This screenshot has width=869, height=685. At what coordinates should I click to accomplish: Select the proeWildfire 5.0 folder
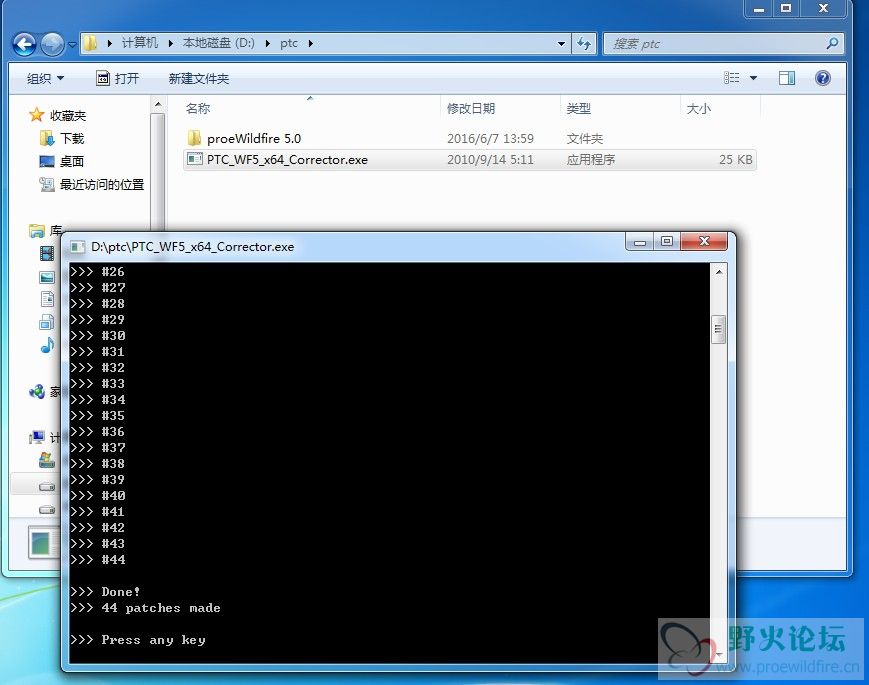point(254,139)
